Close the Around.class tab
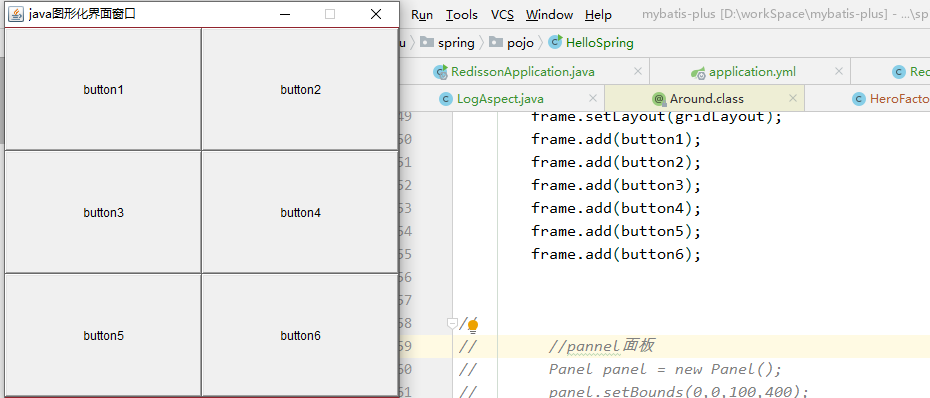 tap(793, 98)
